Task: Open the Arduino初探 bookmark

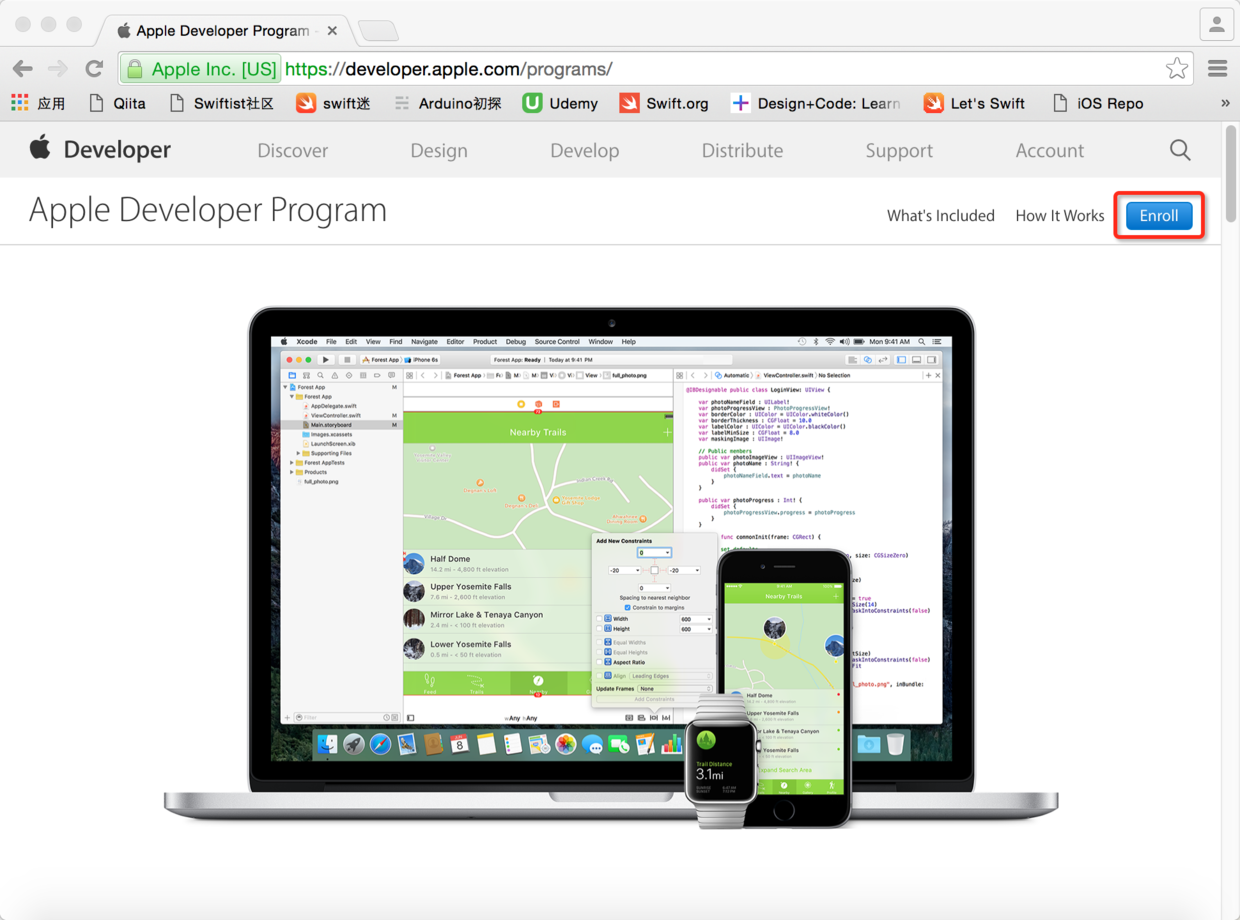Action: tap(447, 103)
